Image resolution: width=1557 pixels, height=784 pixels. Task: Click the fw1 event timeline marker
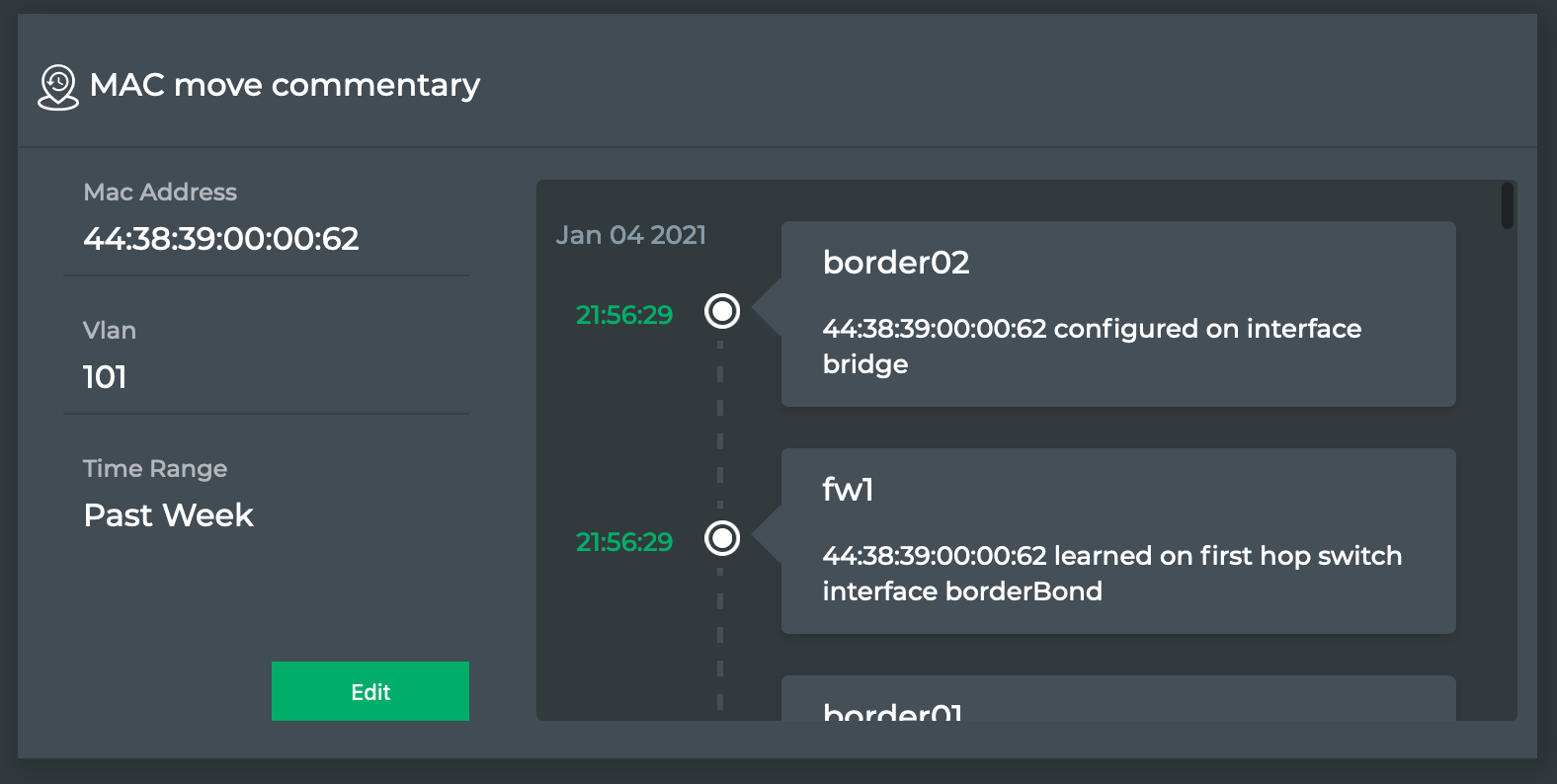click(x=722, y=538)
